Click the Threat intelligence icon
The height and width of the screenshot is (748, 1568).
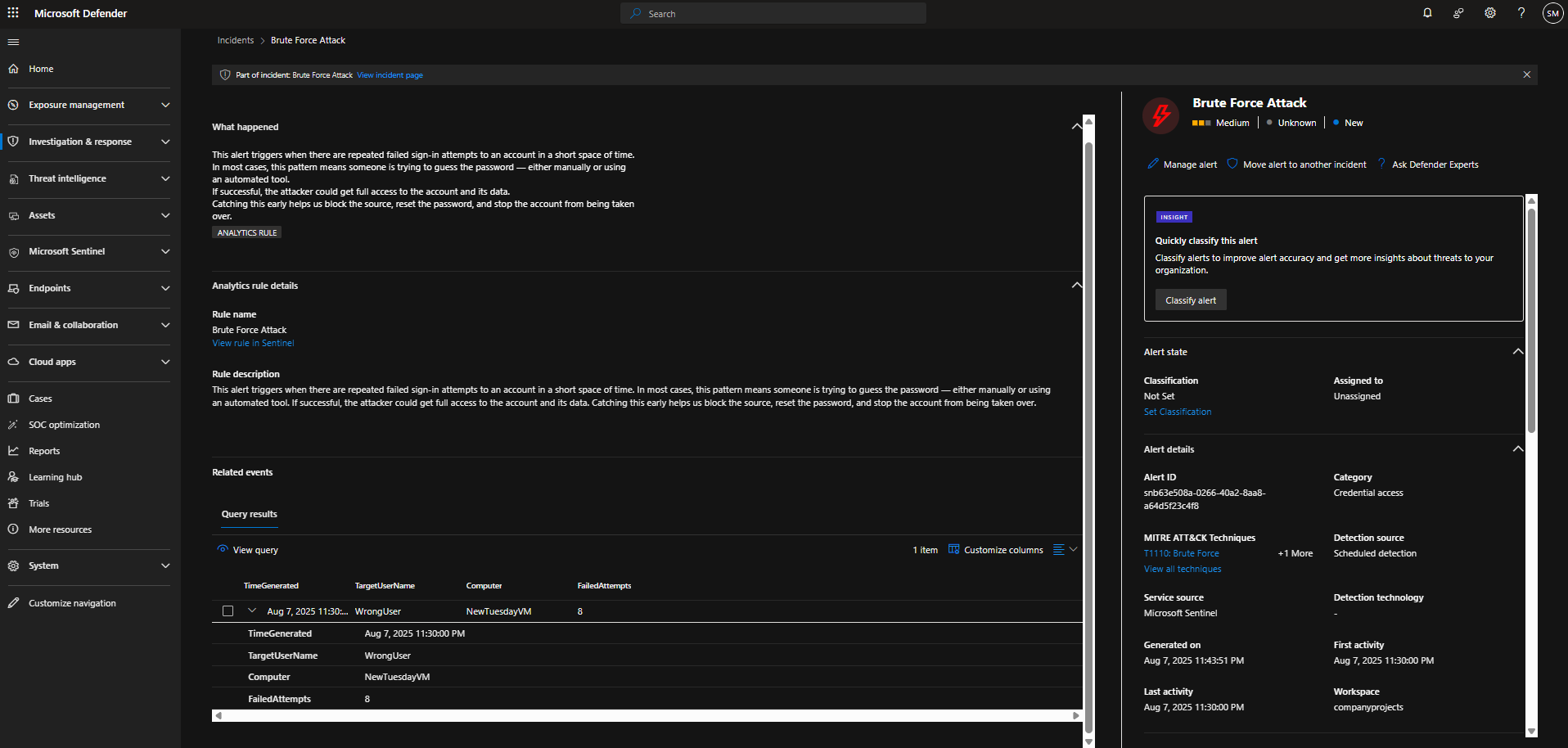click(13, 178)
